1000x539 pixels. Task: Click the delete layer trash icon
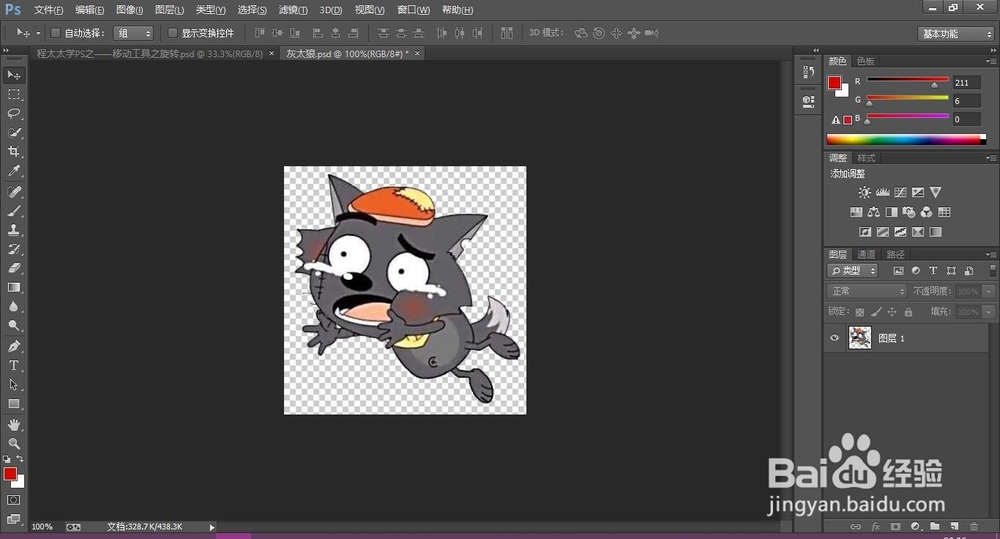coord(973,526)
